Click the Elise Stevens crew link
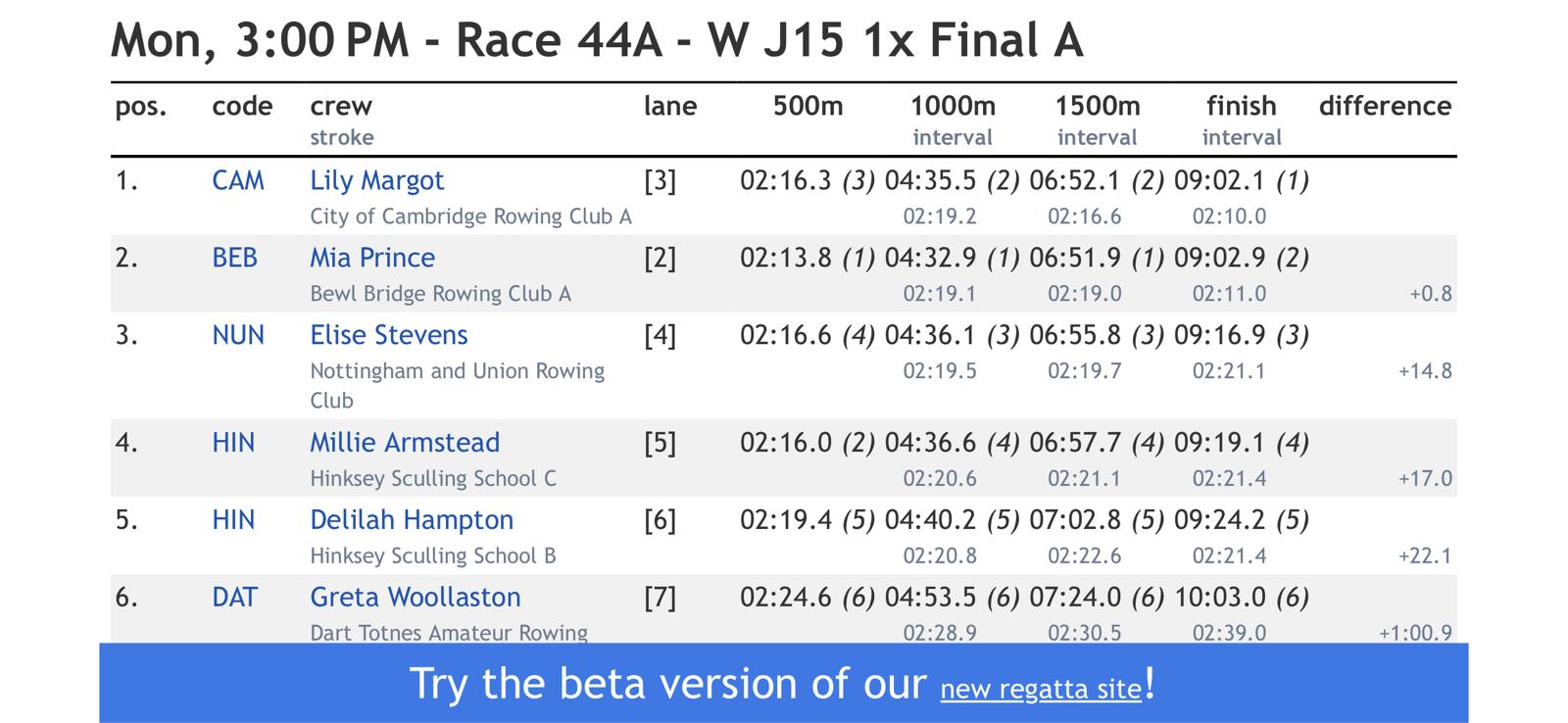 point(388,336)
